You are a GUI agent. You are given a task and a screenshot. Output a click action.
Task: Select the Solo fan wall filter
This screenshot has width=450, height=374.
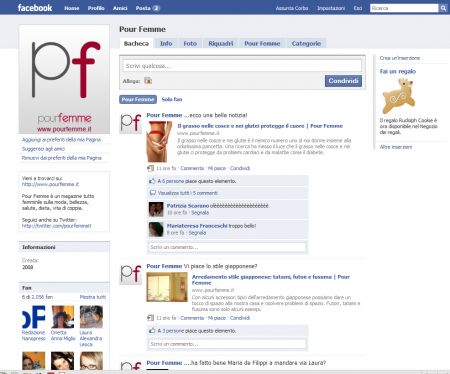pyautogui.click(x=172, y=99)
